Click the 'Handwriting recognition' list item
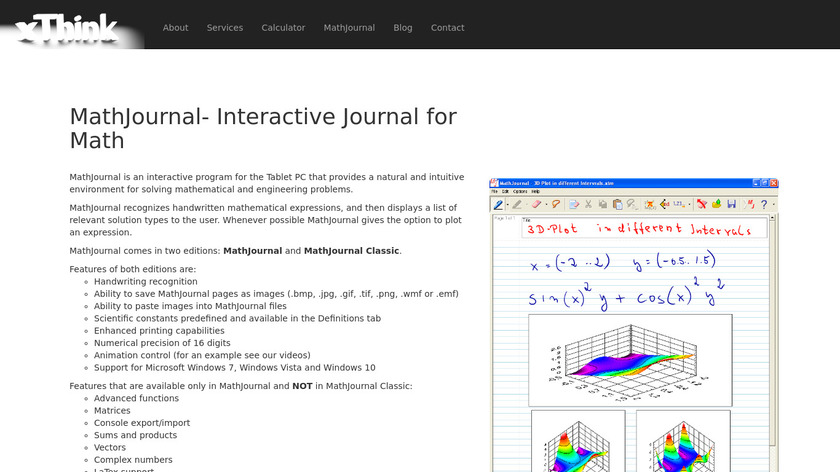This screenshot has width=840, height=472. point(146,281)
